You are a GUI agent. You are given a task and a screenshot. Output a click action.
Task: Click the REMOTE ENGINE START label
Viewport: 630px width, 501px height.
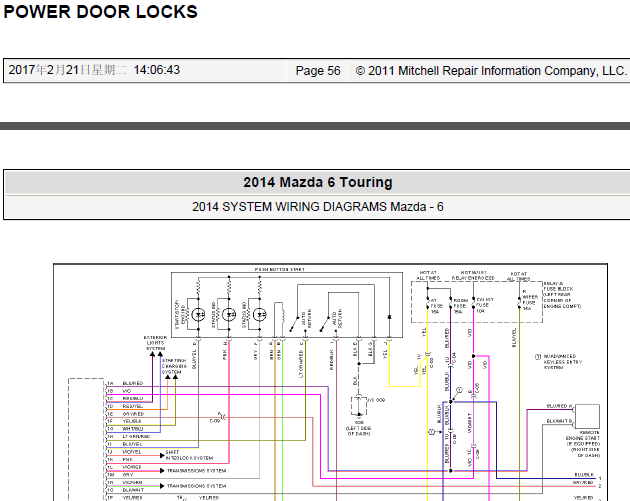tap(583, 444)
